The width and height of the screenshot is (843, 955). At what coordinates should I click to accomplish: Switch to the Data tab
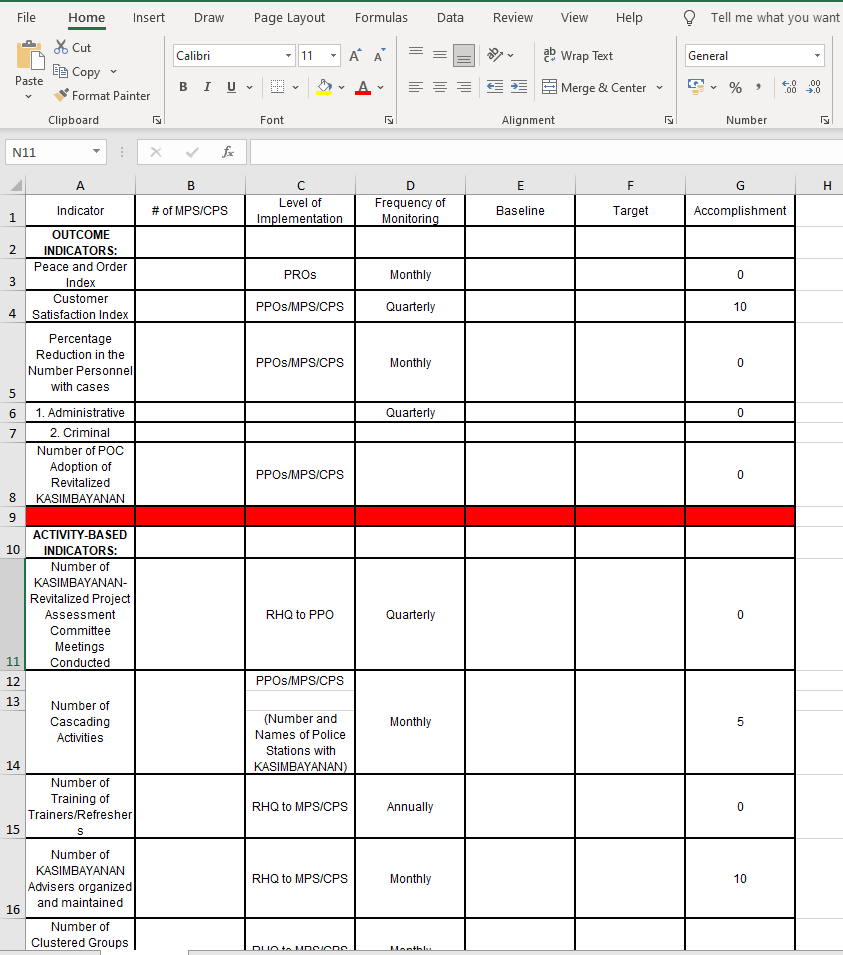pos(450,18)
